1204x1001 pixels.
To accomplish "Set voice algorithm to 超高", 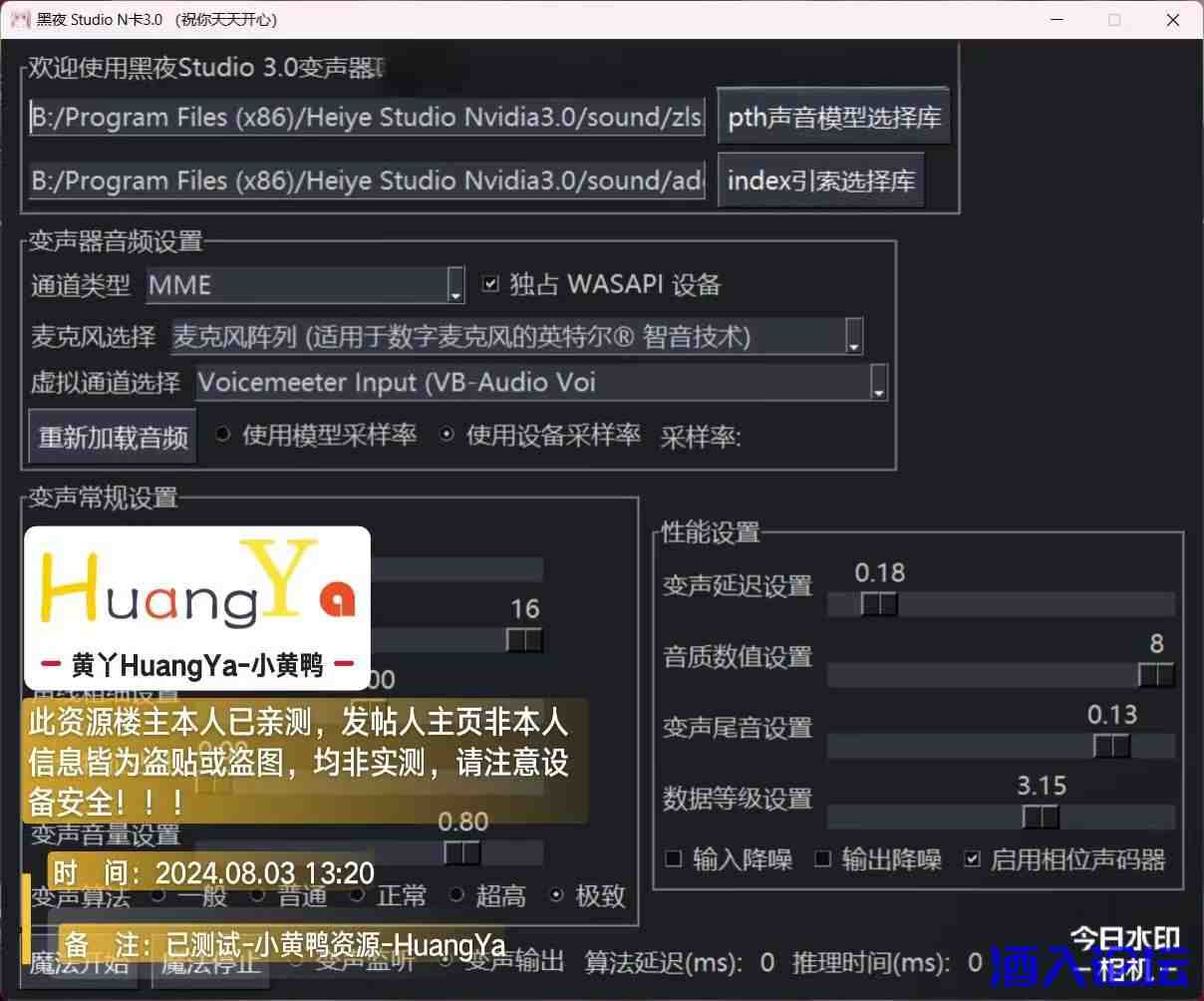I will 456,895.
